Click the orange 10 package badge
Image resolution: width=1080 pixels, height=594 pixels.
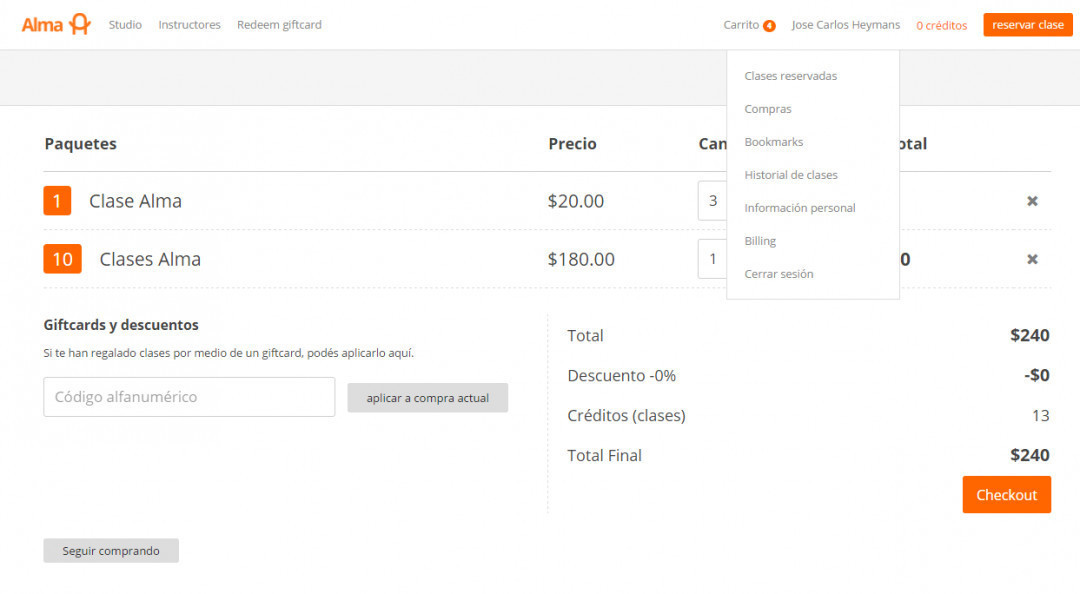pyautogui.click(x=62, y=259)
